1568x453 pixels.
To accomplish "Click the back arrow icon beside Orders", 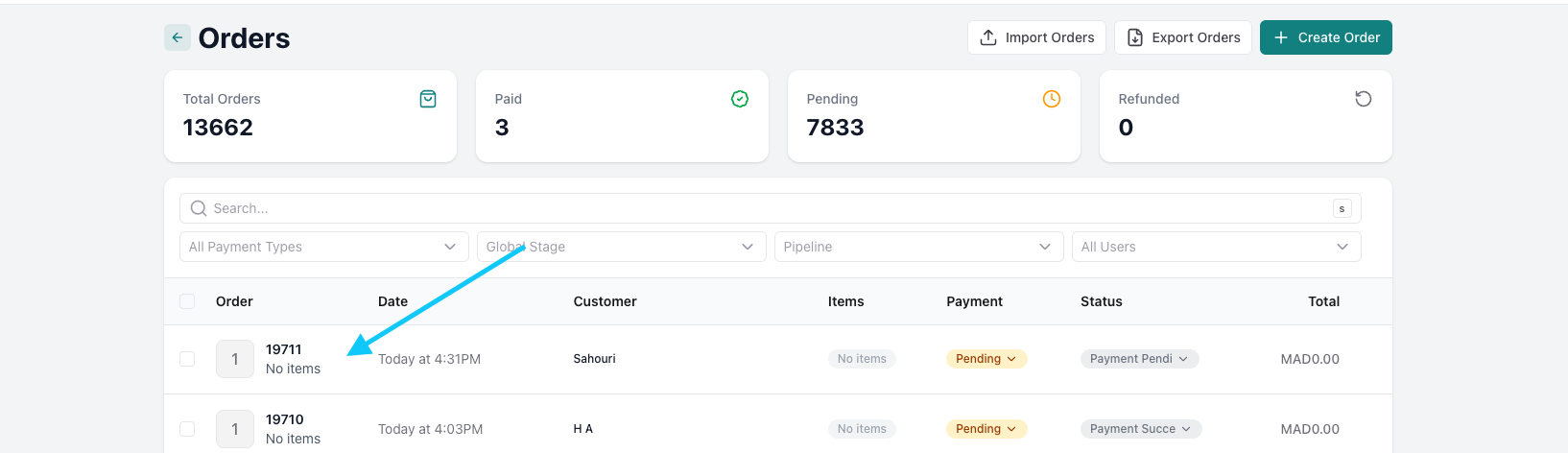I will click(x=178, y=37).
